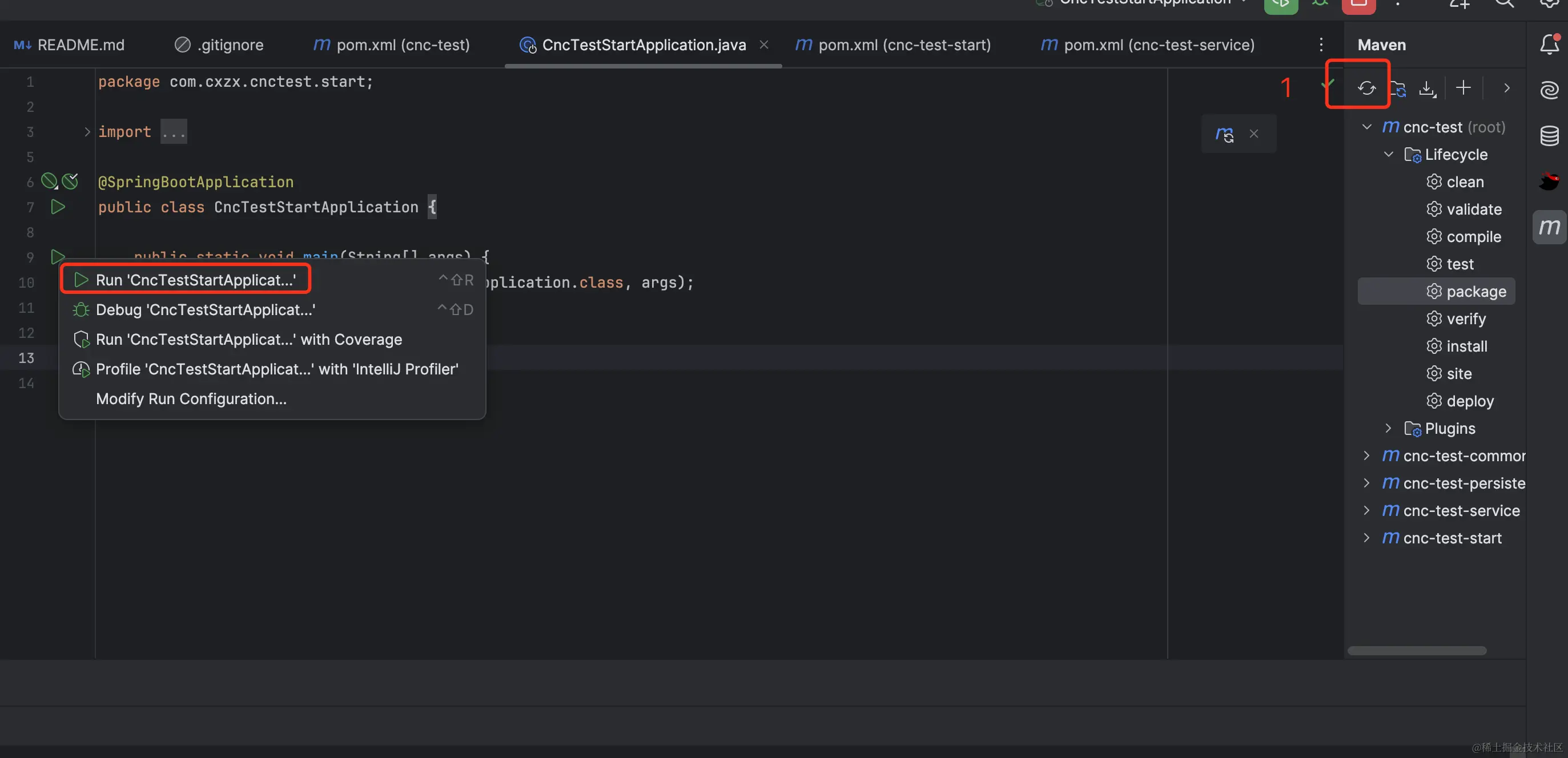Screen dimensions: 1568x758
Task: Open the Notifications bell in the right sidebar
Action: coord(1549,45)
